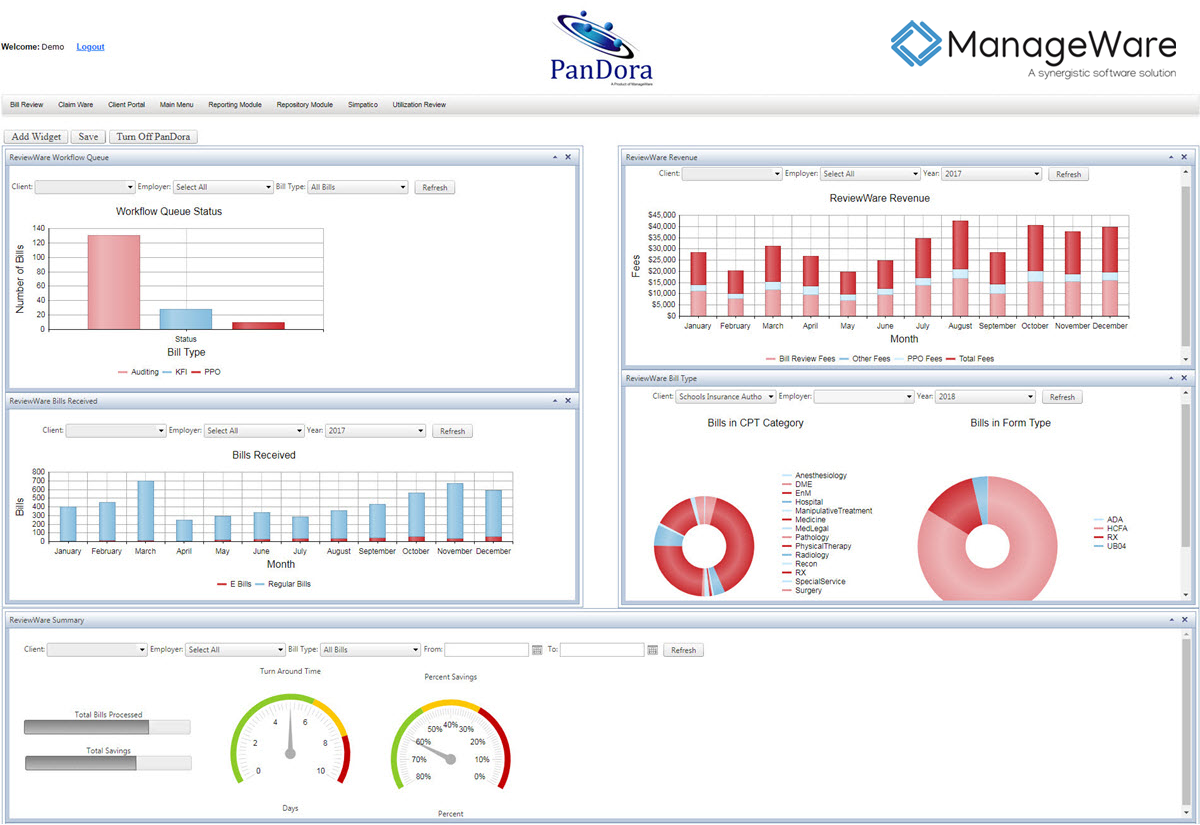Close the ReviewWare Workflow Queue widget

pos(568,157)
